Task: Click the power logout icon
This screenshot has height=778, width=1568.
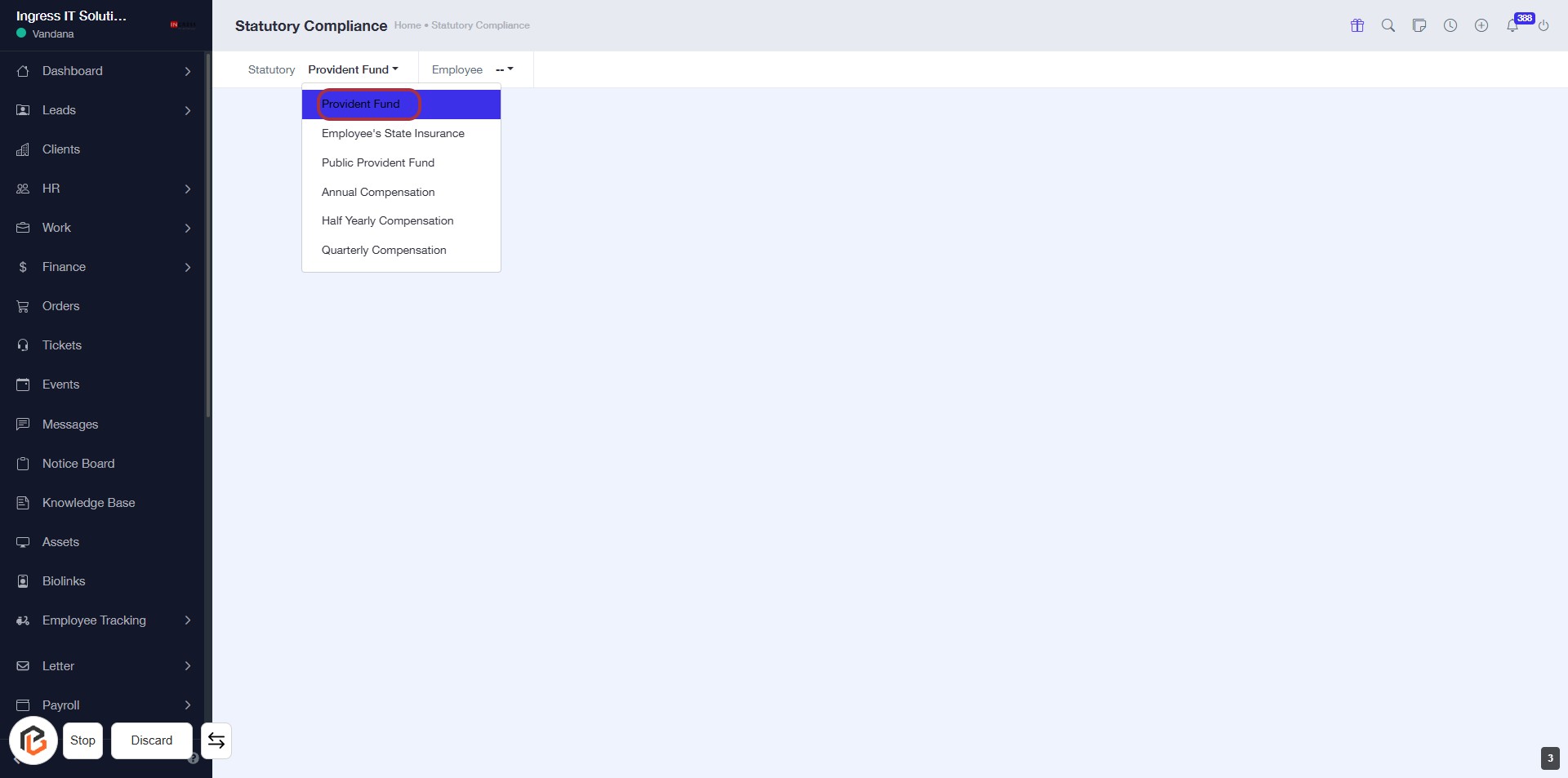Action: point(1543,25)
